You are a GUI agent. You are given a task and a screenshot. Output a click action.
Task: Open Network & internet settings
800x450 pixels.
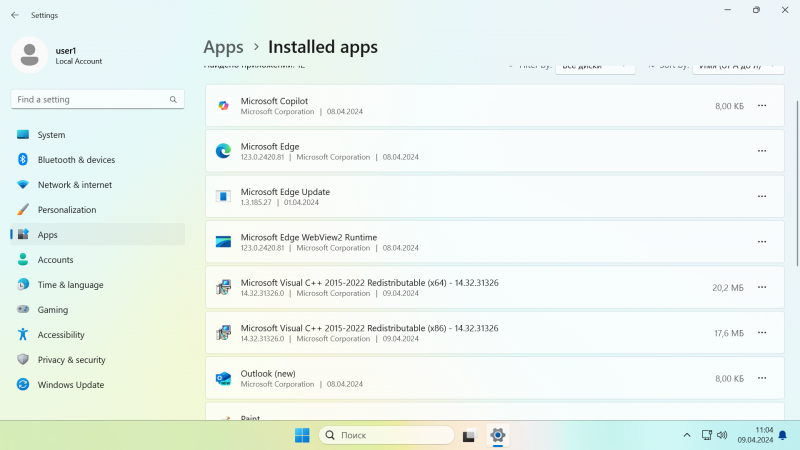click(97, 185)
